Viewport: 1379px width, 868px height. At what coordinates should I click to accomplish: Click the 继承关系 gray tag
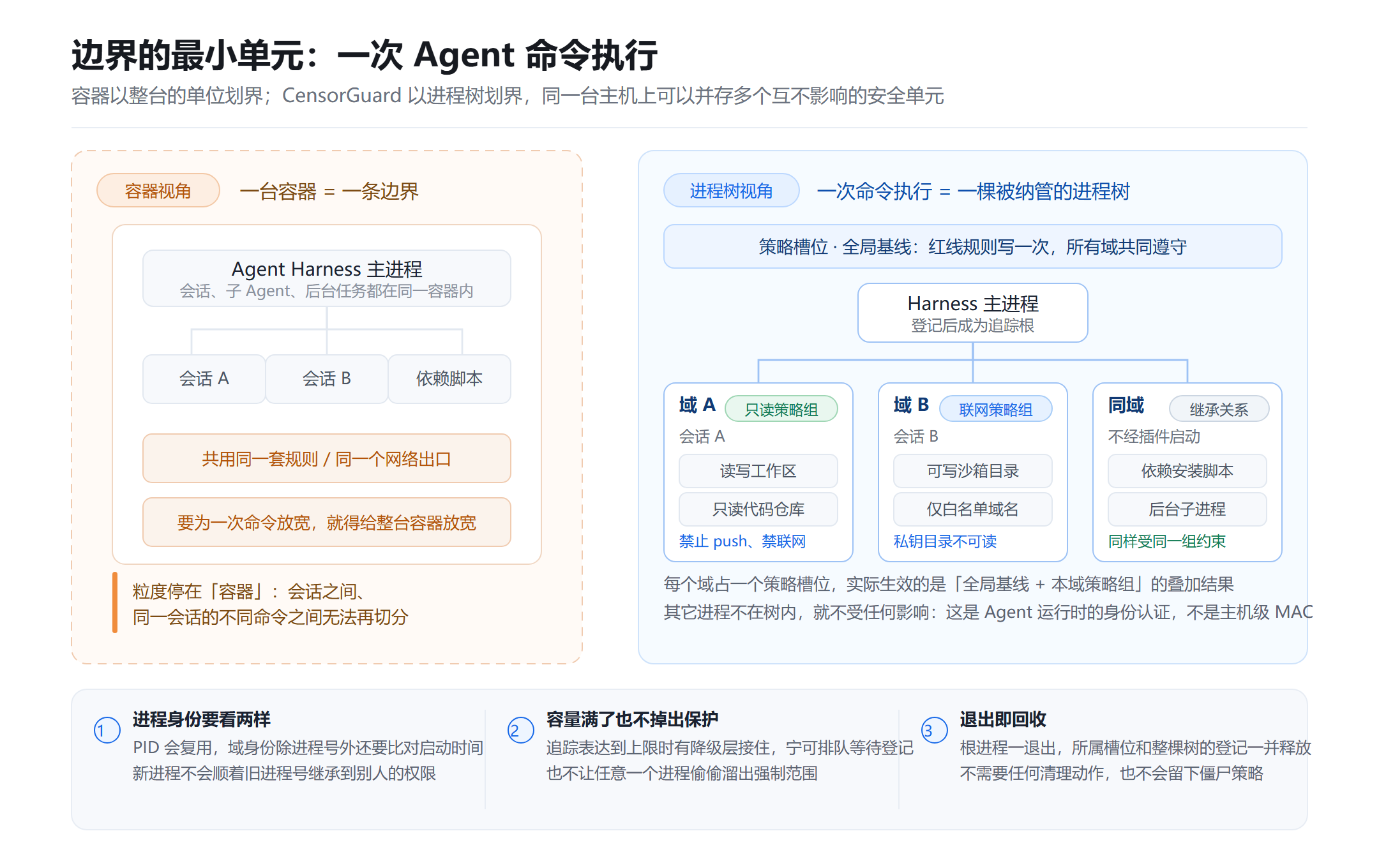tap(1219, 409)
